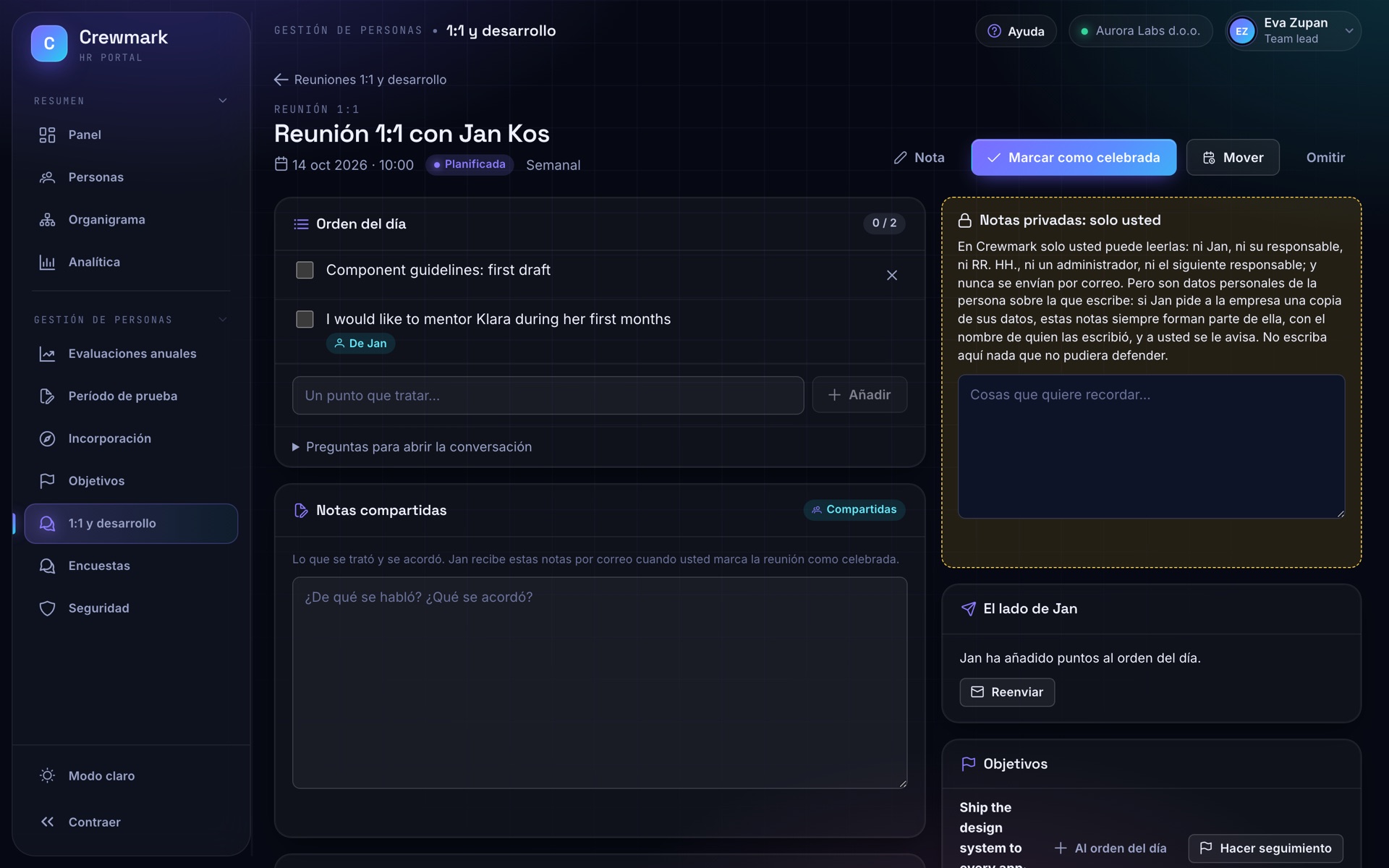Click the Incorporación compass icon
The image size is (1389, 868).
(x=47, y=438)
